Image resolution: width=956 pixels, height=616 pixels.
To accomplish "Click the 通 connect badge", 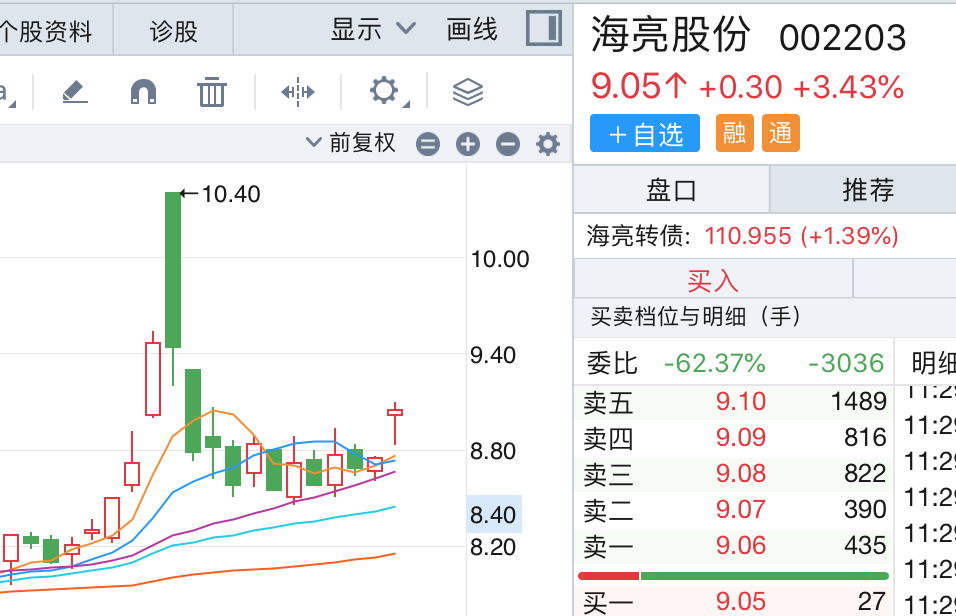I will click(x=780, y=133).
